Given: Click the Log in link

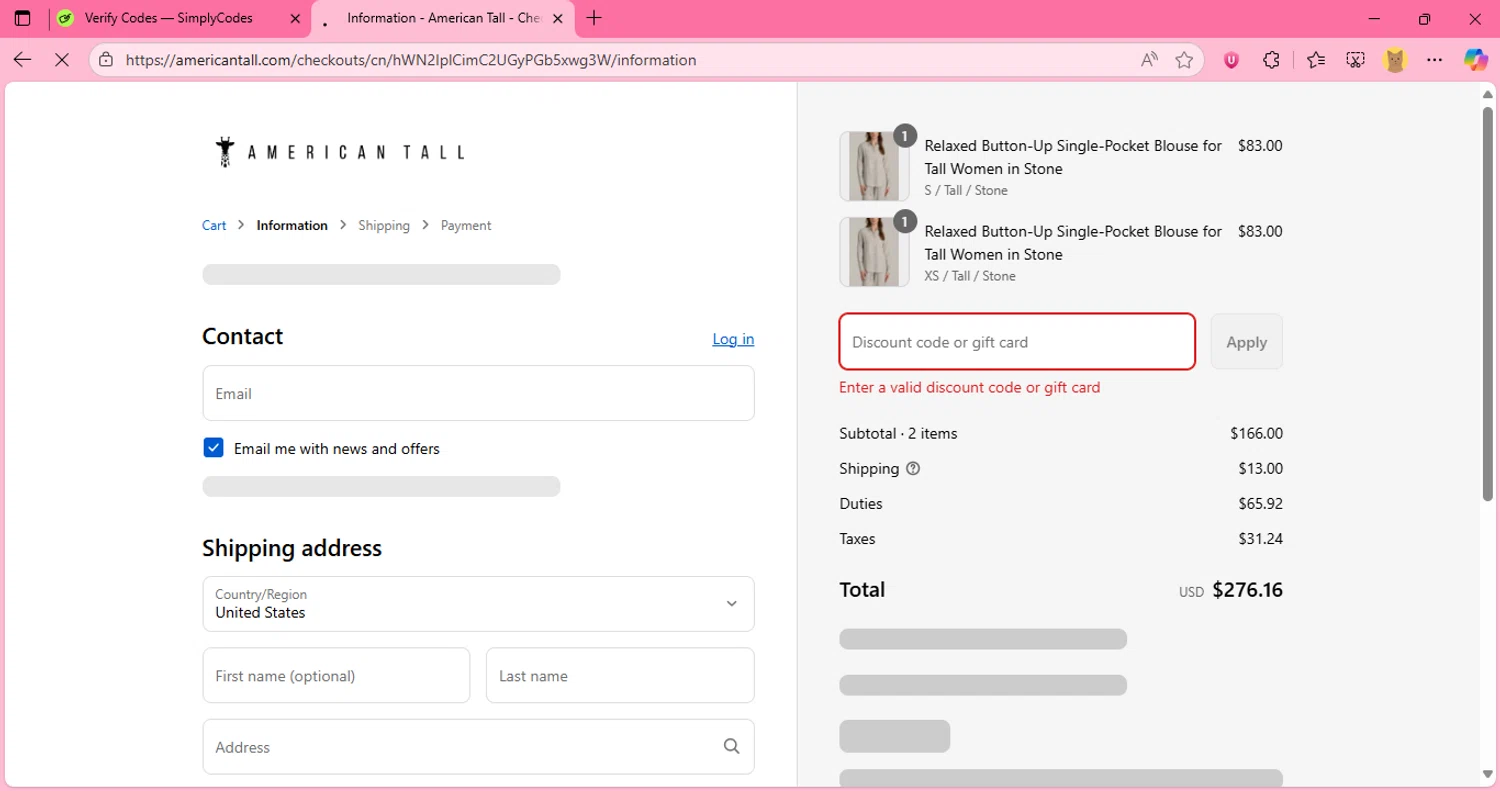Looking at the screenshot, I should point(733,339).
